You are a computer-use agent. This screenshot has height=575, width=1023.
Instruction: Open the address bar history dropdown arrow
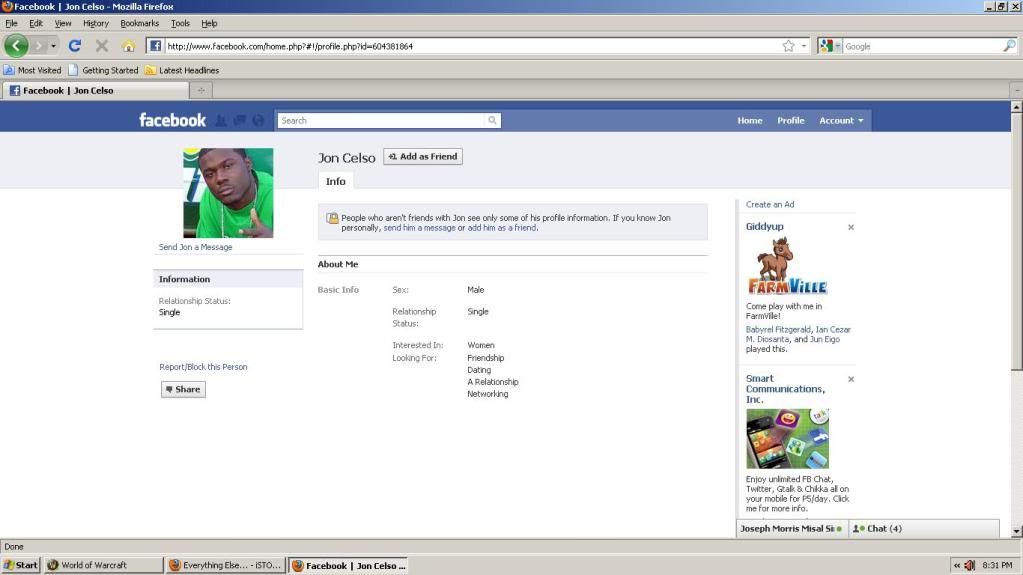point(804,46)
